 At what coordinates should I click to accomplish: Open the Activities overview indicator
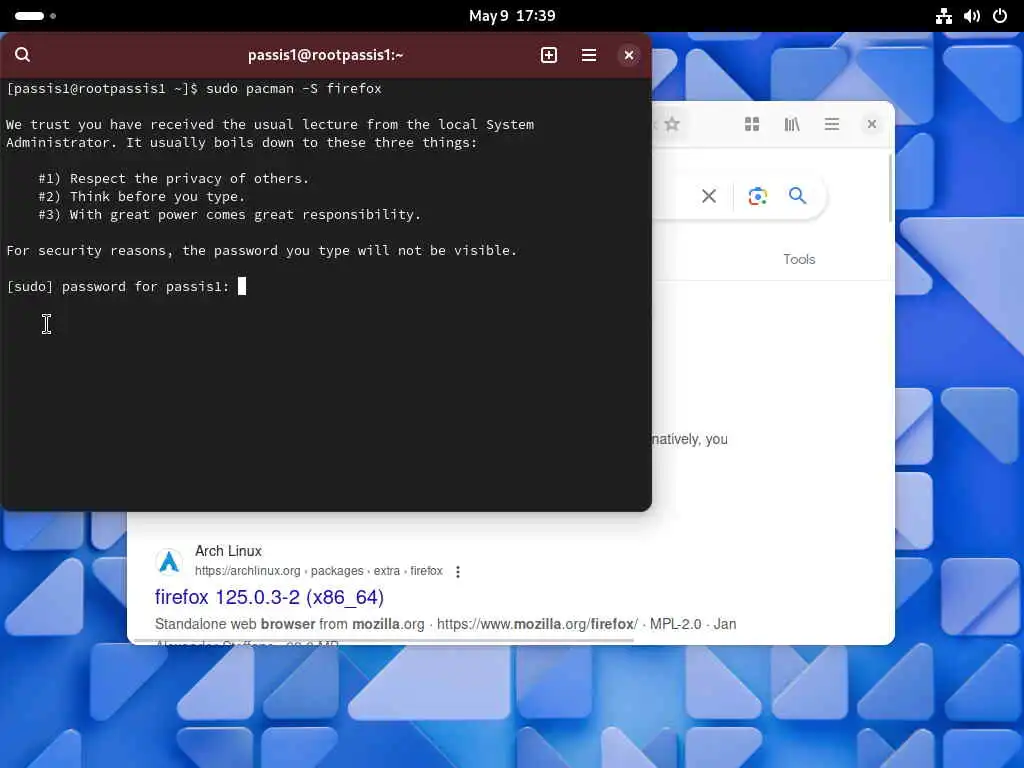pyautogui.click(x=35, y=16)
